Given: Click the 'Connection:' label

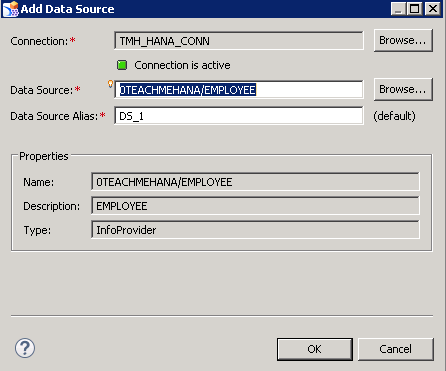Looking at the screenshot, I should click(x=39, y=41).
